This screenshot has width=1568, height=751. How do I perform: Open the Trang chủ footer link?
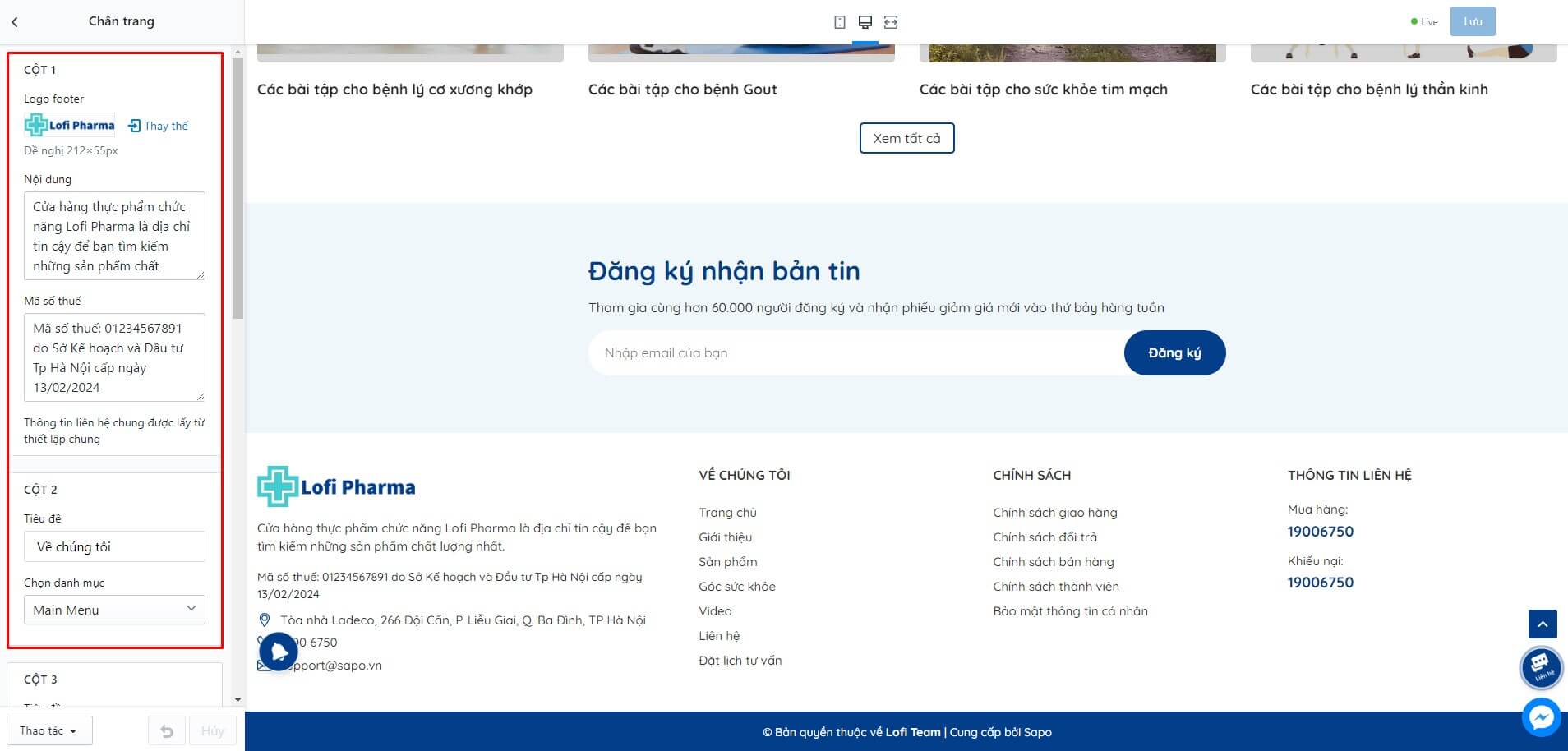coord(728,513)
